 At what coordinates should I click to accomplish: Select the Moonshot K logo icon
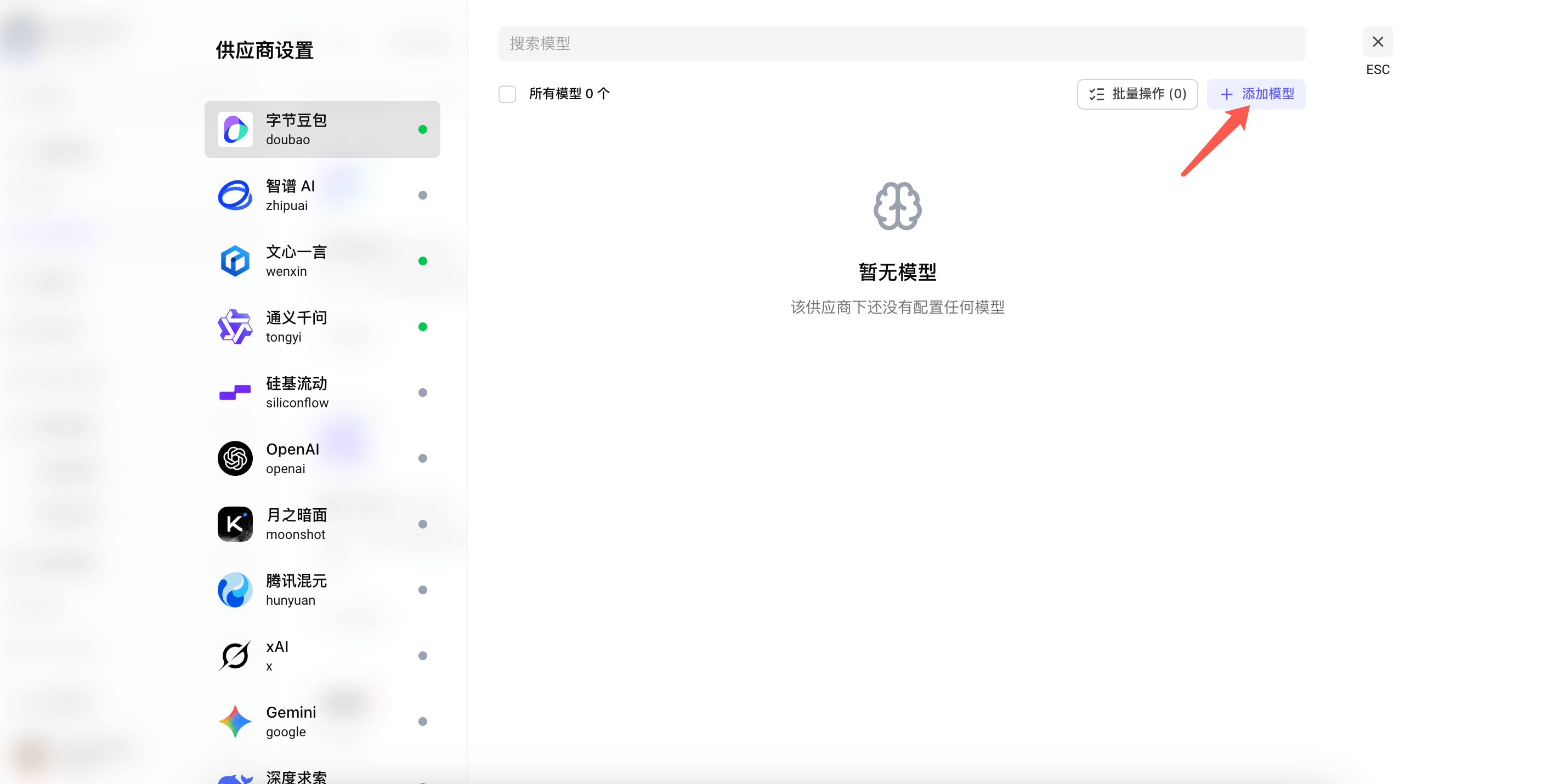(x=235, y=524)
